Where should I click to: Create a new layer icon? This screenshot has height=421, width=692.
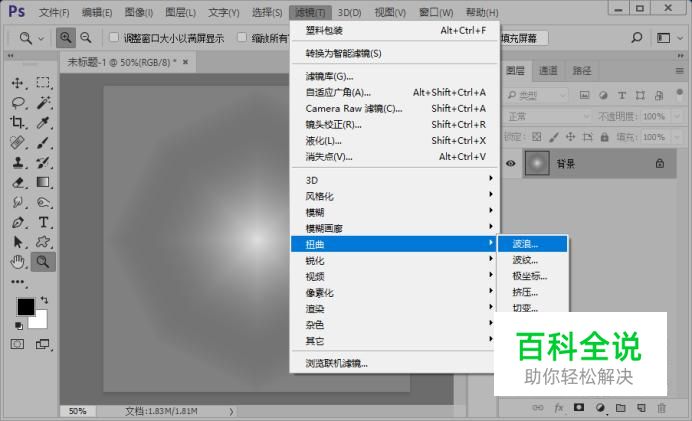tap(641, 408)
